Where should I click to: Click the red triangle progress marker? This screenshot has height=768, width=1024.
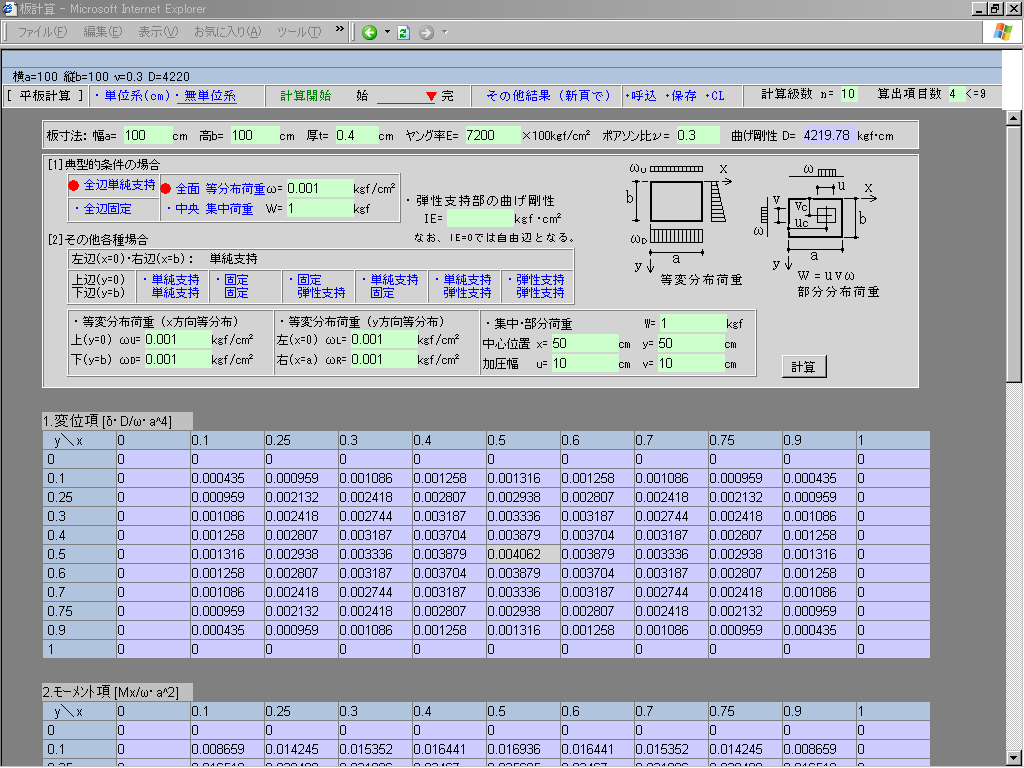(x=431, y=96)
